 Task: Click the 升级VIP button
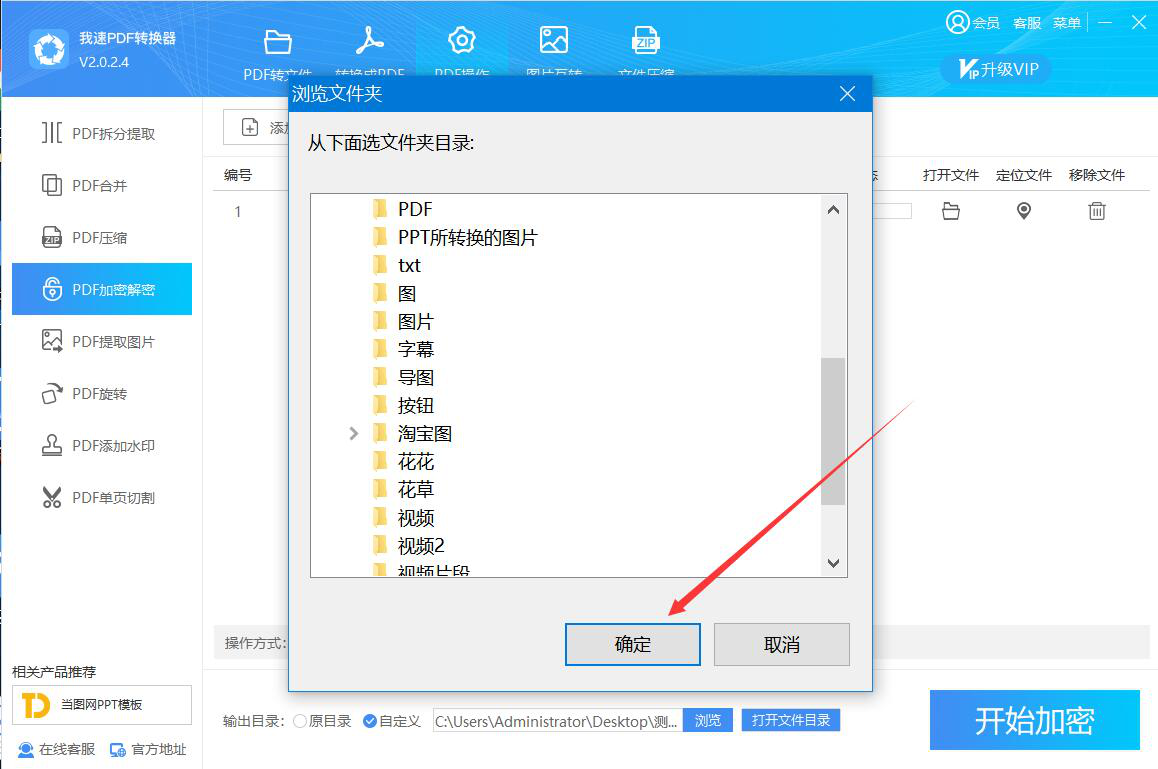(996, 69)
